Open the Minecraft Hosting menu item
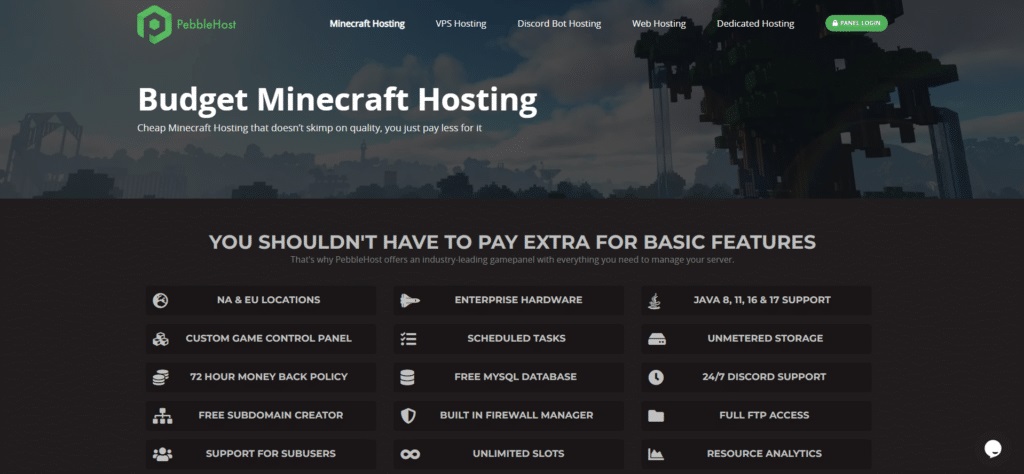 pyautogui.click(x=367, y=24)
